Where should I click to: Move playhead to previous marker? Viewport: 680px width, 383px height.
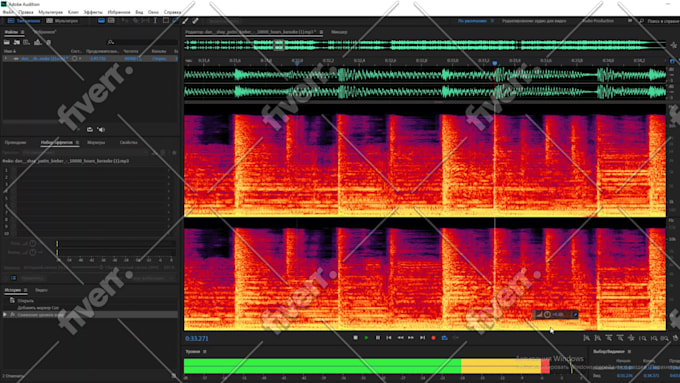pyautogui.click(x=389, y=337)
